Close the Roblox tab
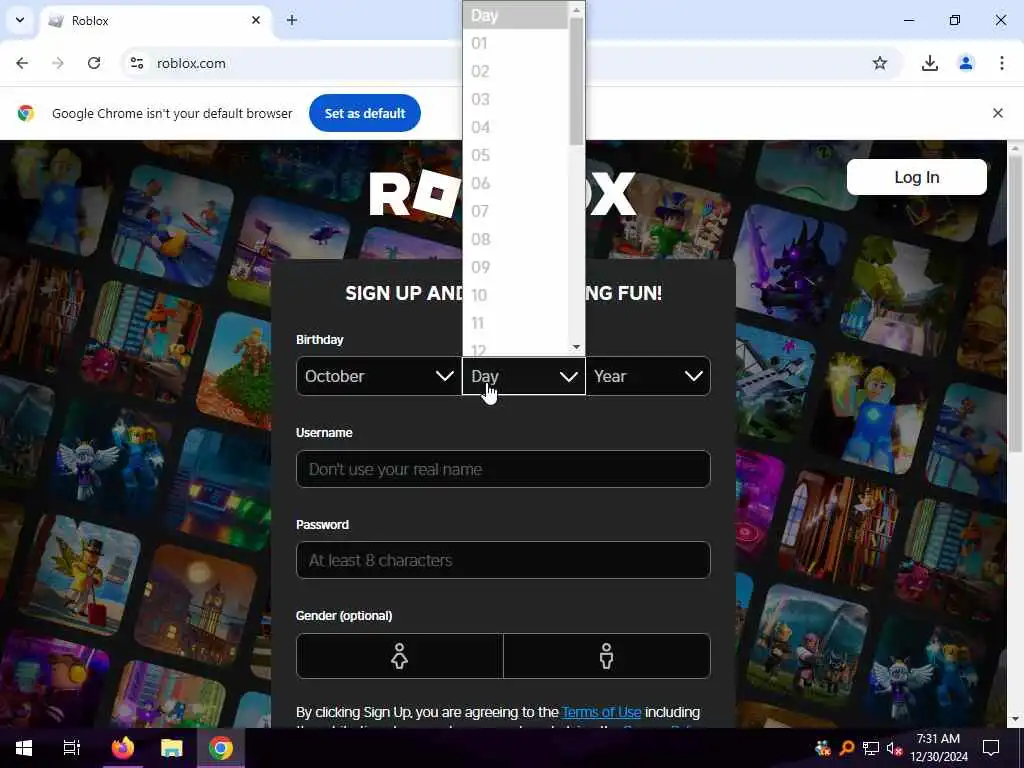Viewport: 1024px width, 768px height. (256, 20)
